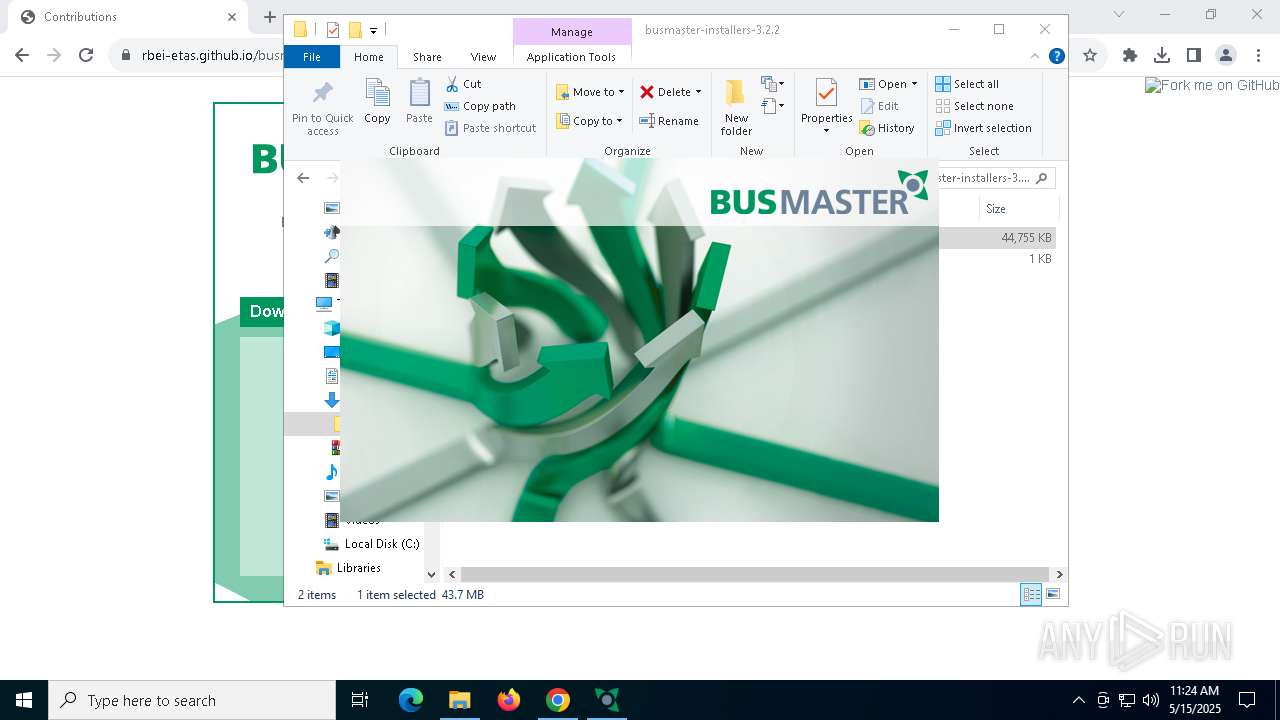Click navigation pane scroll down arrow
The height and width of the screenshot is (720, 1280).
pos(431,574)
